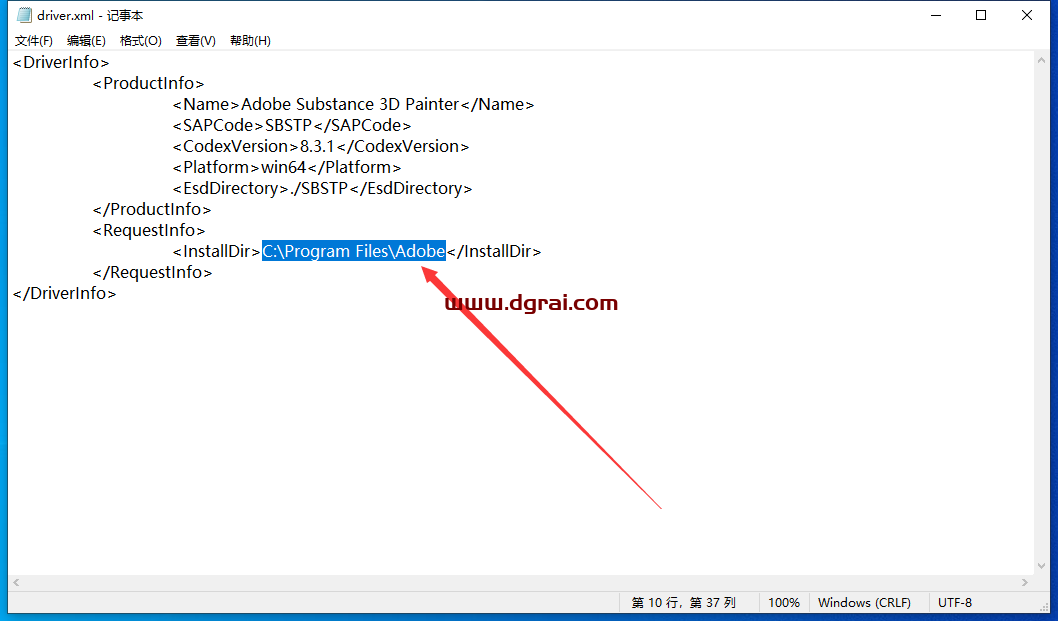Click the closing </ProductInfo> tag
Screen dimensions: 1058x621
pyautogui.click(x=152, y=209)
